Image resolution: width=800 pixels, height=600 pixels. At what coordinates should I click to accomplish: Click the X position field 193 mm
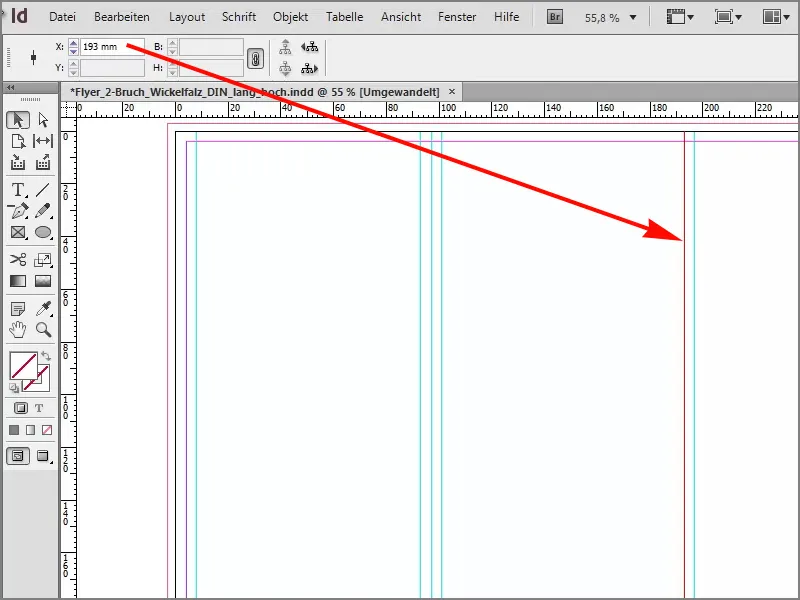point(112,46)
